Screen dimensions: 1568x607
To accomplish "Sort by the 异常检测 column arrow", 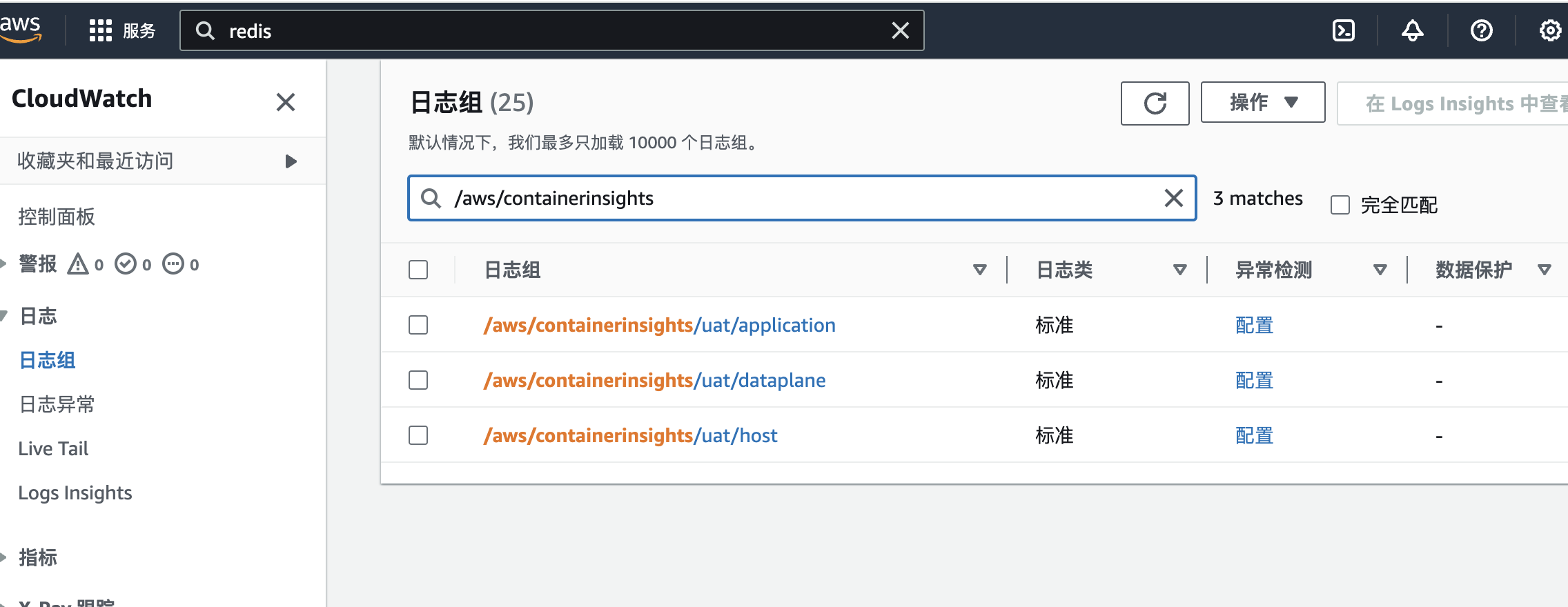I will pyautogui.click(x=1380, y=270).
